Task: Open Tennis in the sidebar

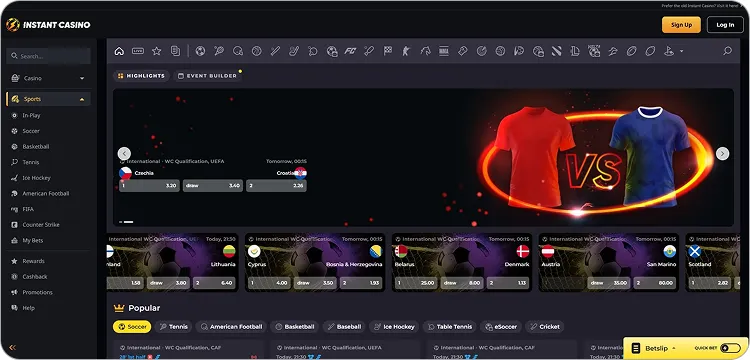Action: point(31,162)
